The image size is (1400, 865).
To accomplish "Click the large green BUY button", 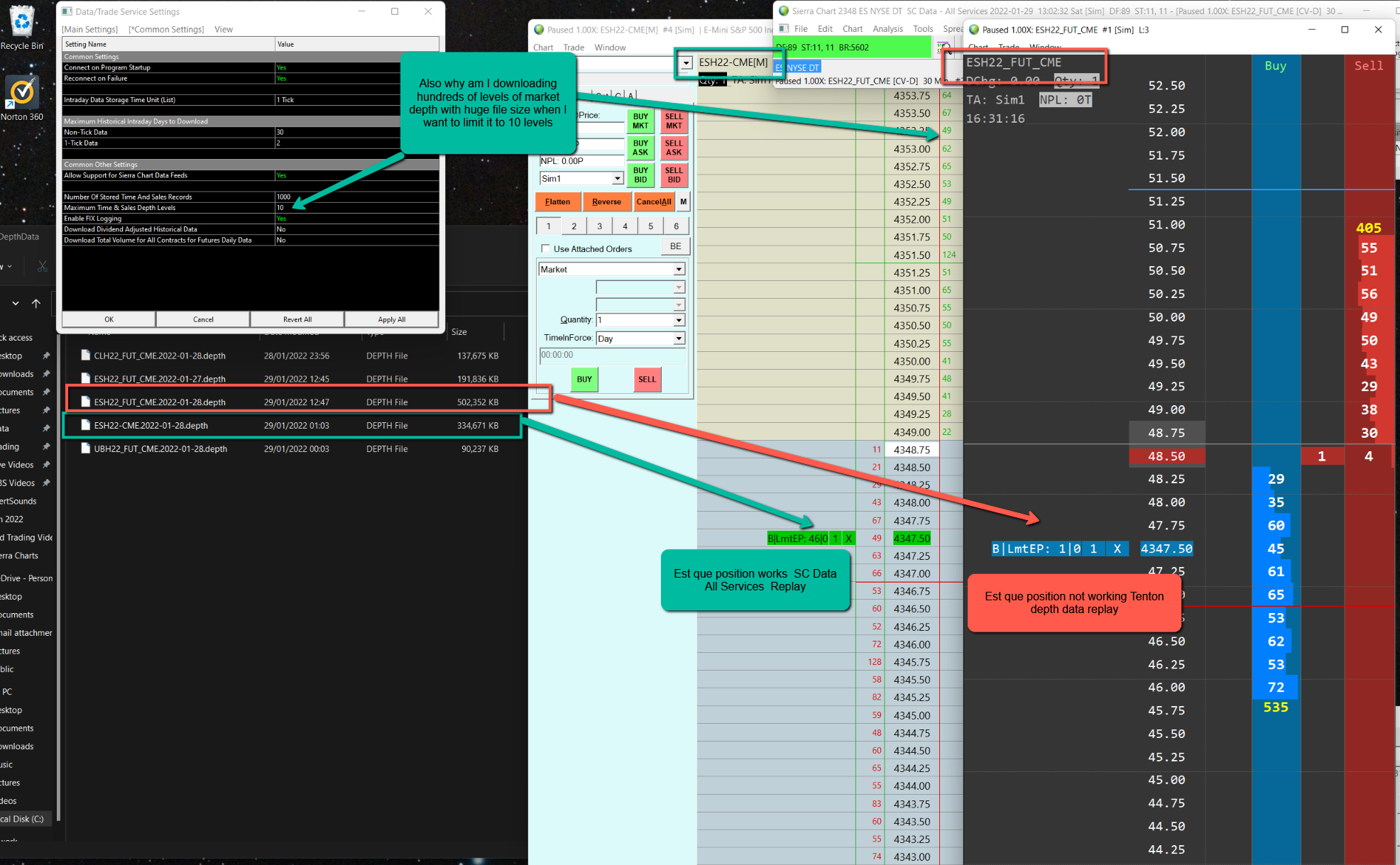I will click(x=584, y=380).
